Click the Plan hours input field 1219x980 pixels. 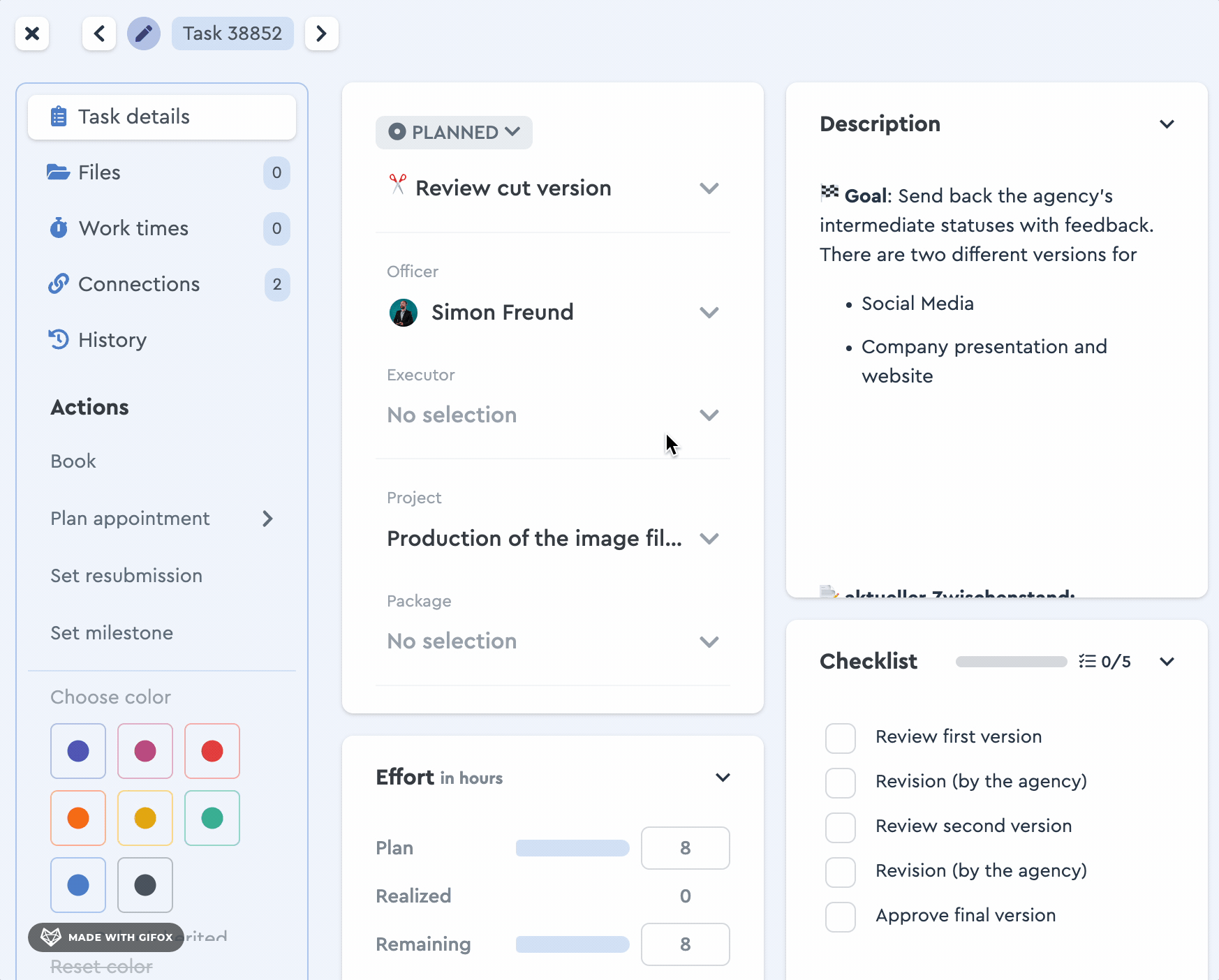[685, 848]
